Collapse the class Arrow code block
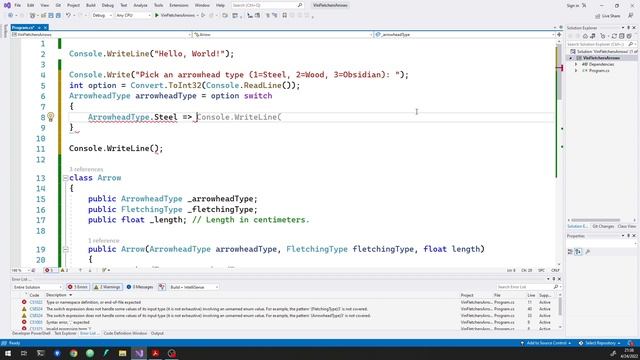Screen dimensions: 640x360 pyautogui.click(x=65, y=178)
